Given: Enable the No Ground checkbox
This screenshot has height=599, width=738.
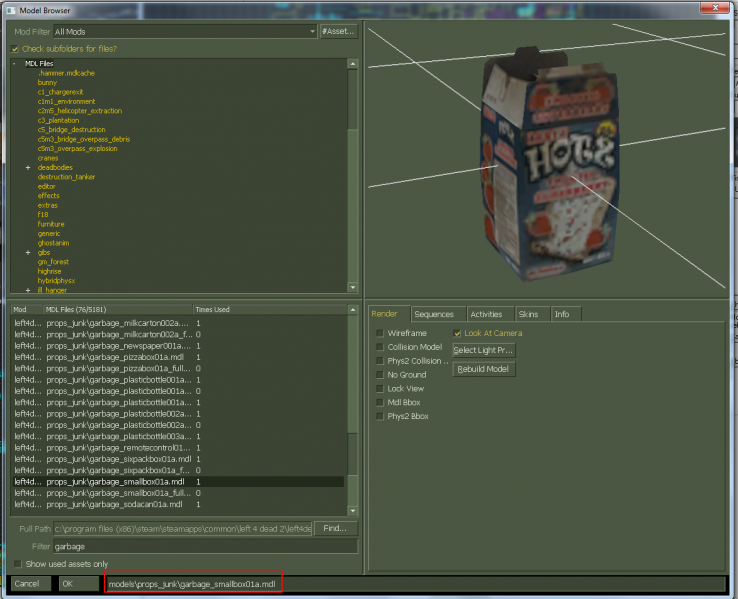Looking at the screenshot, I should (380, 375).
